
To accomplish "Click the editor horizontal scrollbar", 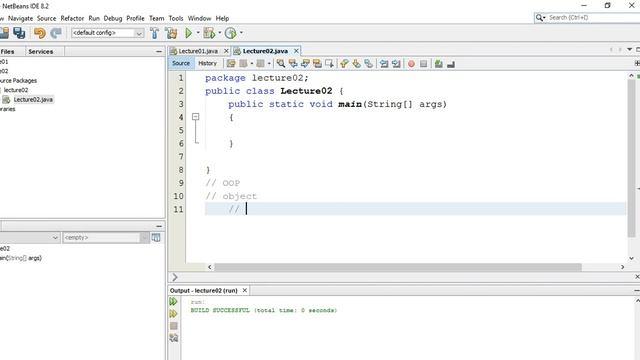I will point(398,267).
